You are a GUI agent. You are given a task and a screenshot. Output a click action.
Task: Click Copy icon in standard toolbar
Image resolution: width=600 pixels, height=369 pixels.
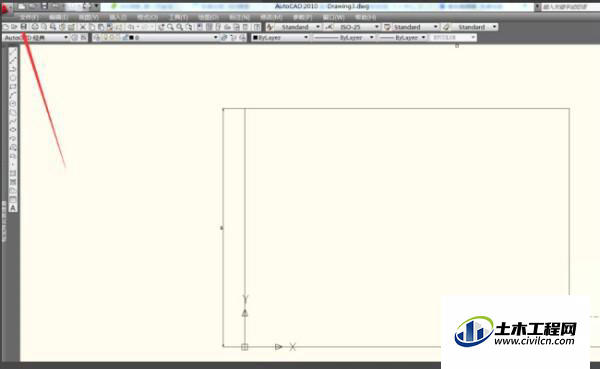(x=92, y=27)
